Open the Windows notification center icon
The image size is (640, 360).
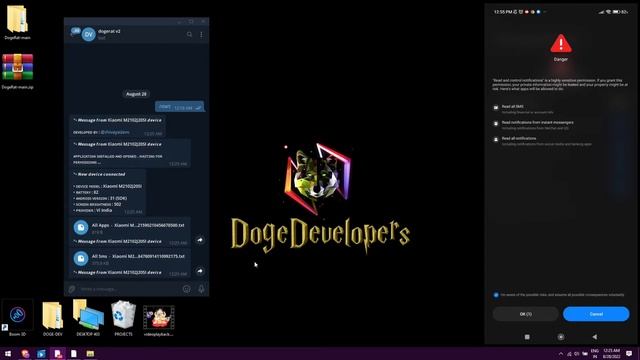tap(629, 353)
